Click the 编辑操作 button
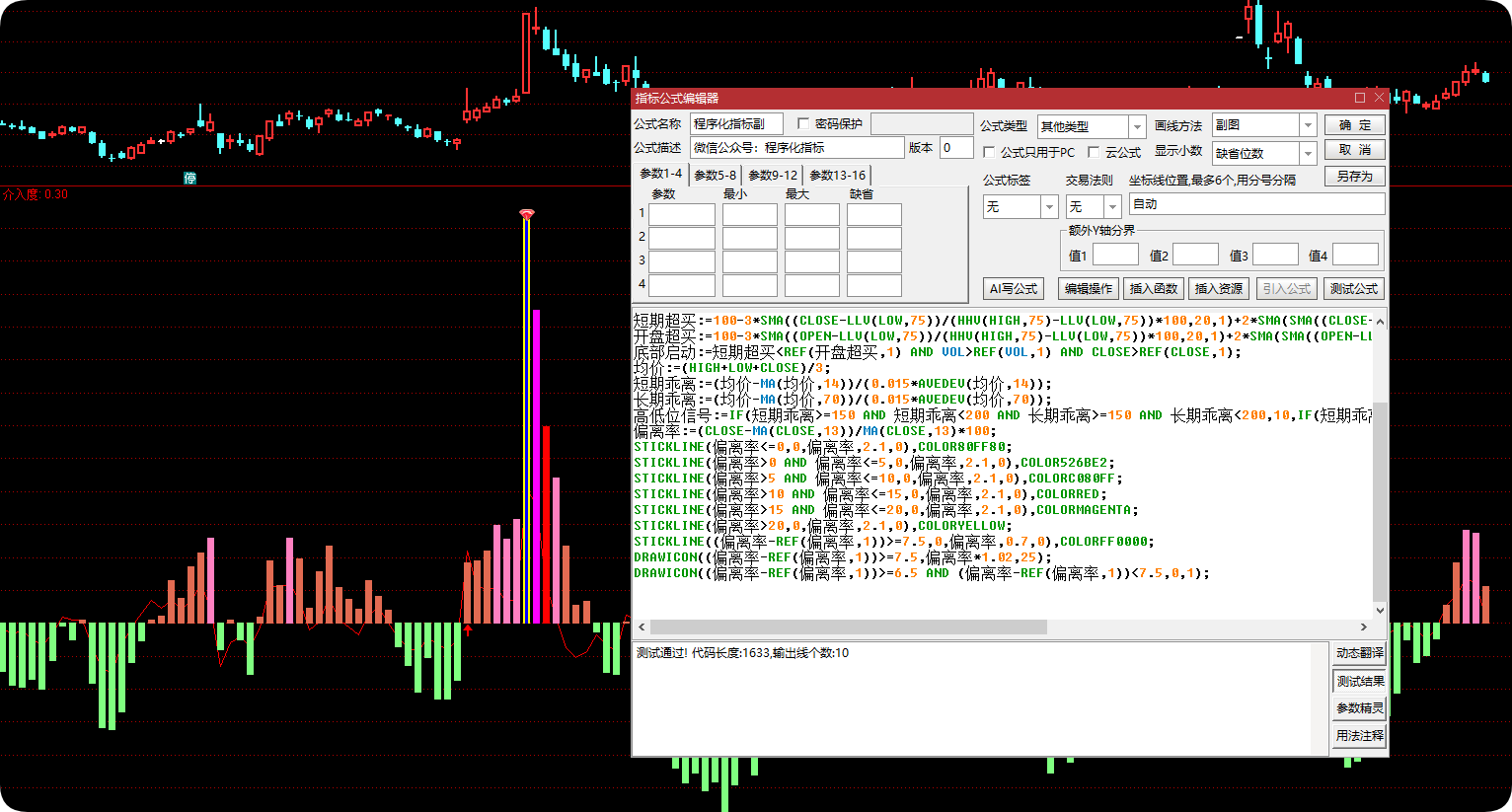Image resolution: width=1512 pixels, height=812 pixels. point(1088,289)
